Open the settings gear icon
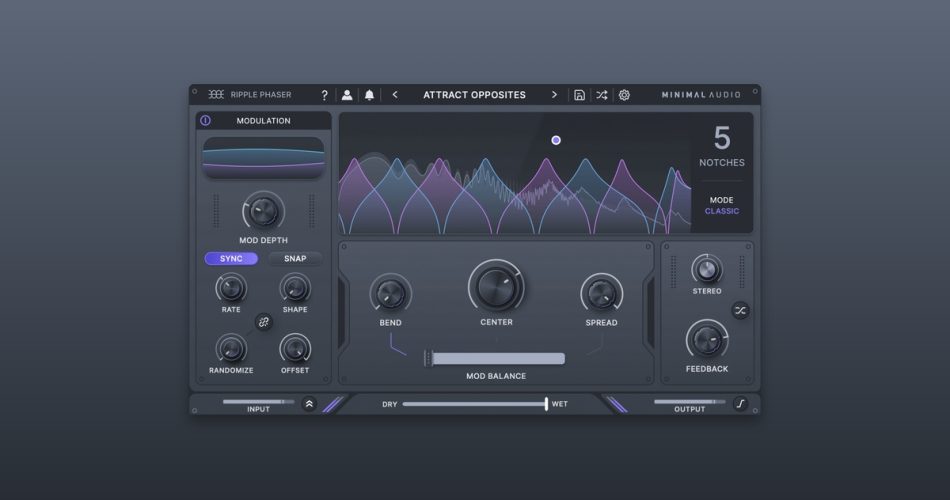Image resolution: width=950 pixels, height=500 pixels. click(624, 95)
